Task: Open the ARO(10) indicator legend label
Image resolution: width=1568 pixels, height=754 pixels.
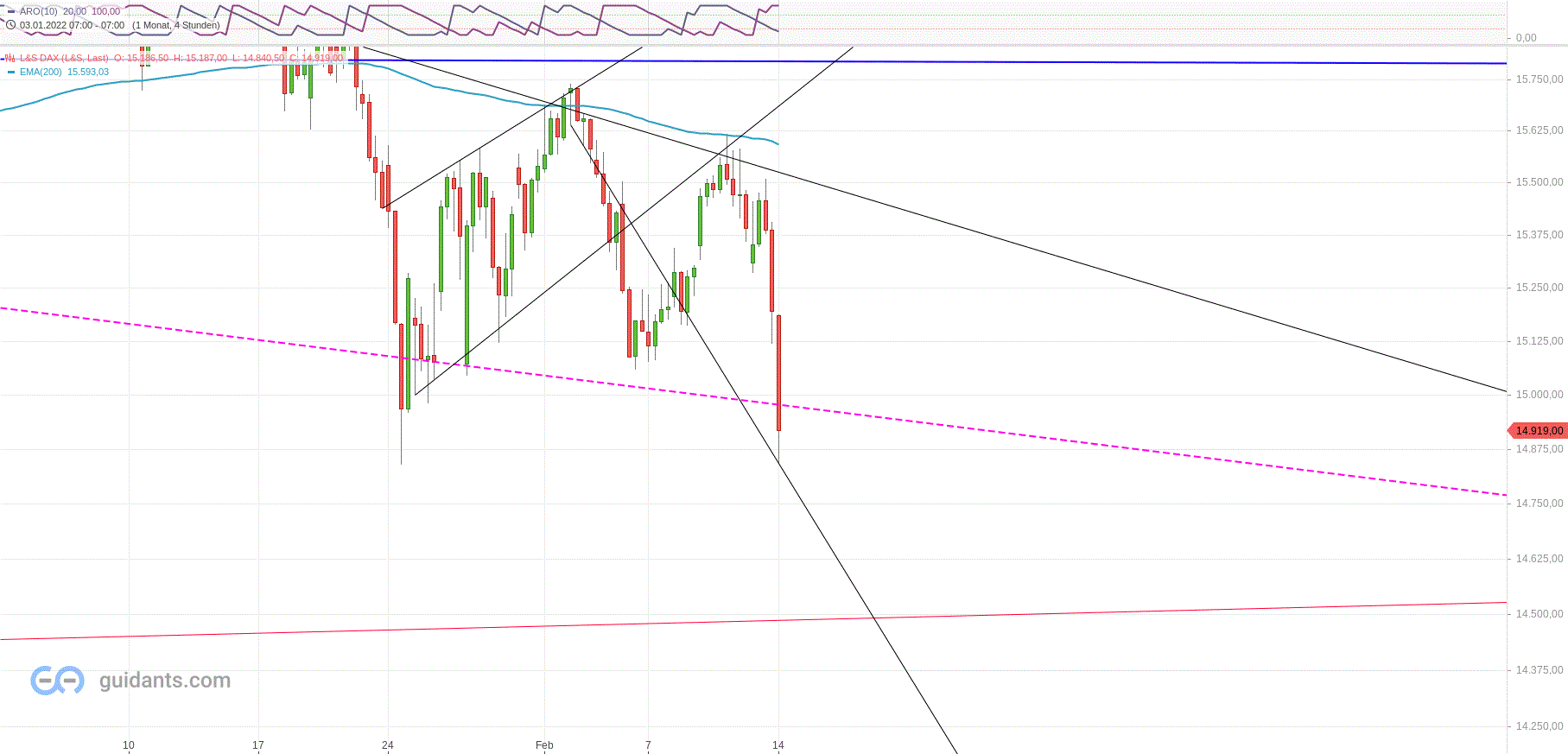Action: coord(38,12)
